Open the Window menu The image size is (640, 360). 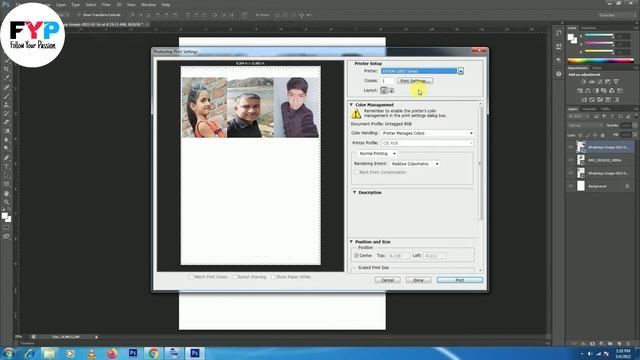click(149, 4)
